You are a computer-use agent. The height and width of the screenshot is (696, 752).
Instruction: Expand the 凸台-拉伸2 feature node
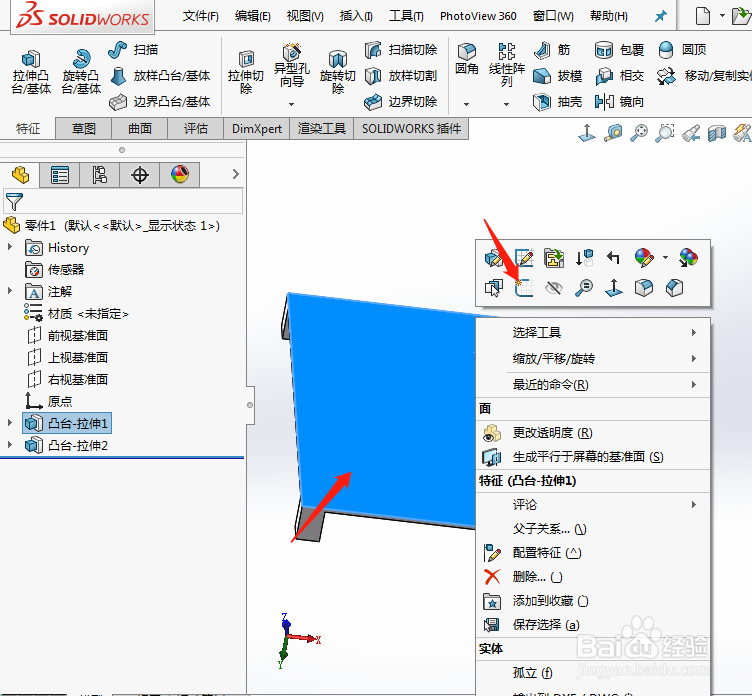pyautogui.click(x=10, y=445)
